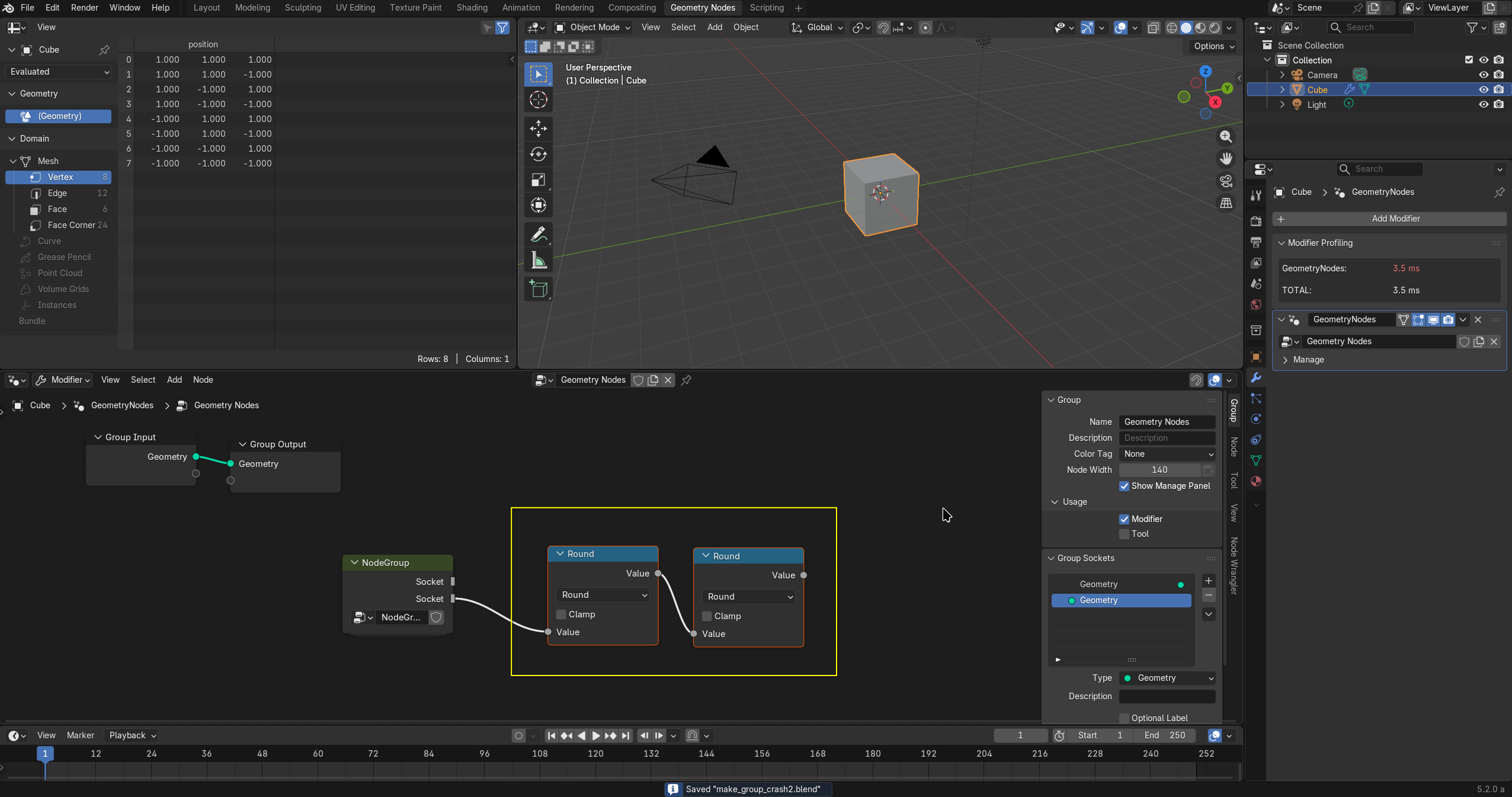
Task: Open the Render properties tab icon
Action: pyautogui.click(x=1255, y=221)
